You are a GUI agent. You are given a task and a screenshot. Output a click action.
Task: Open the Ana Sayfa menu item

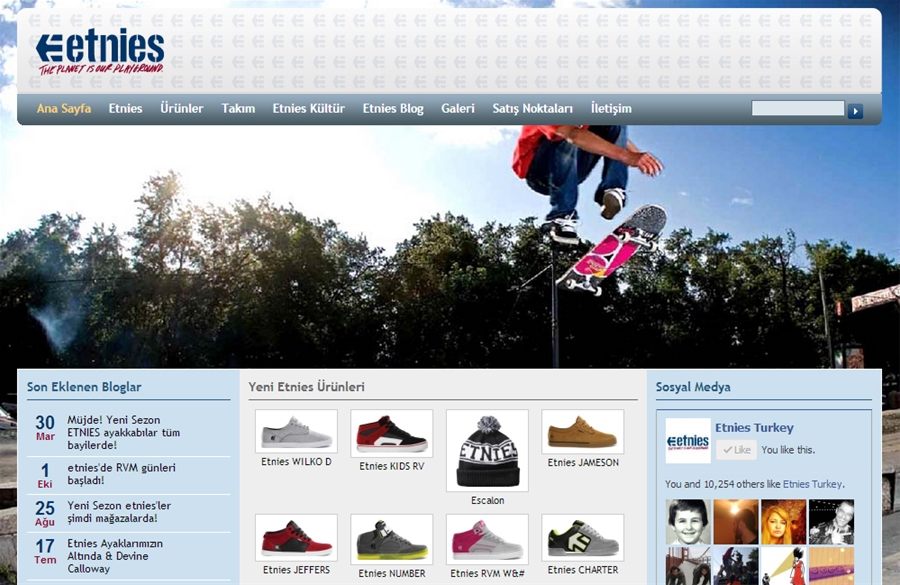click(x=64, y=108)
